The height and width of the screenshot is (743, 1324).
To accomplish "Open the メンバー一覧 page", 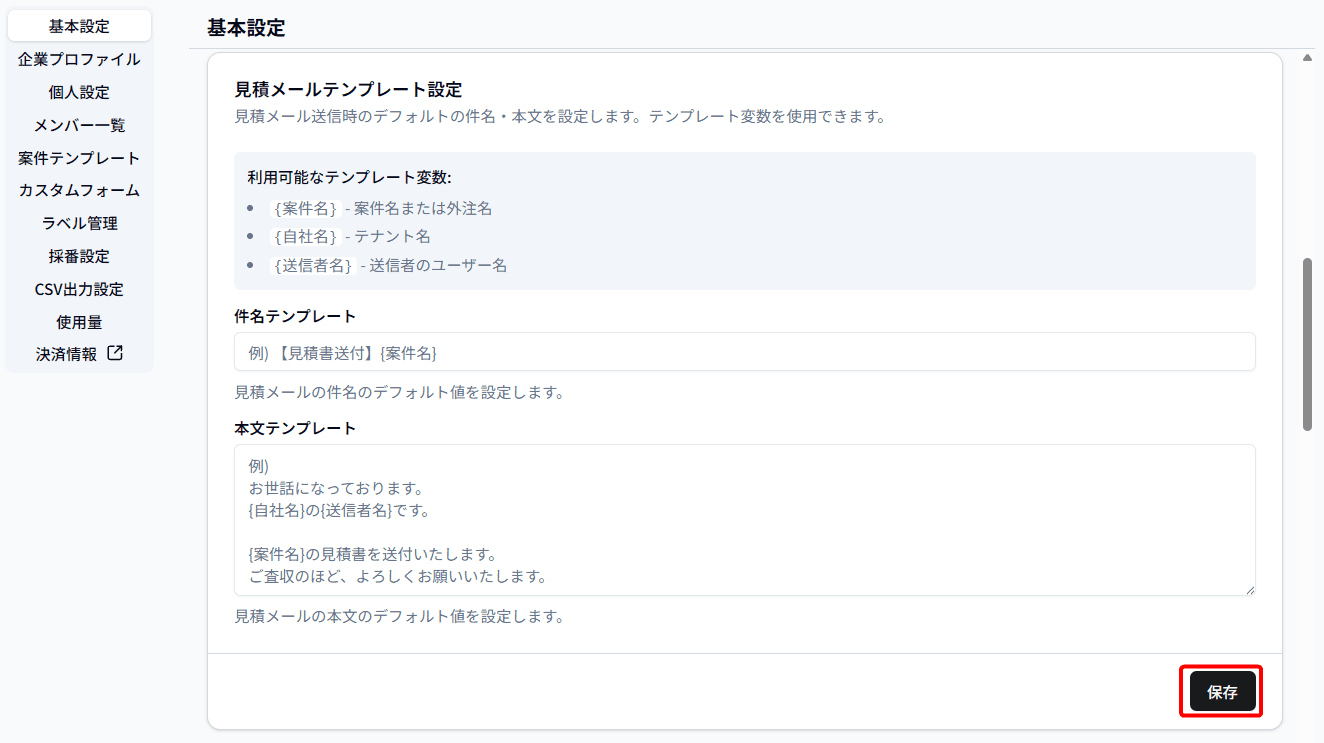I will tap(79, 125).
